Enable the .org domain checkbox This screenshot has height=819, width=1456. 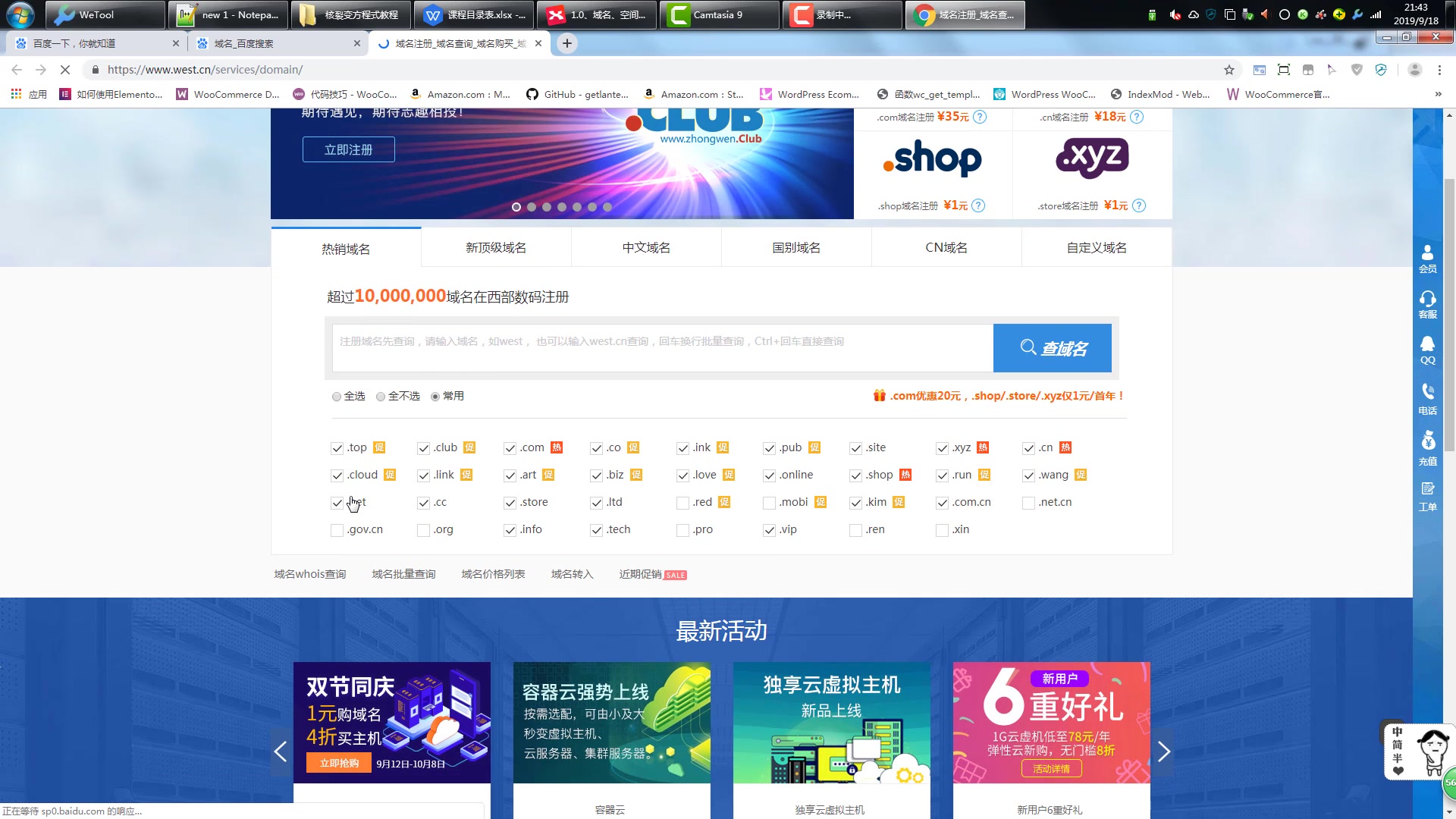point(423,529)
